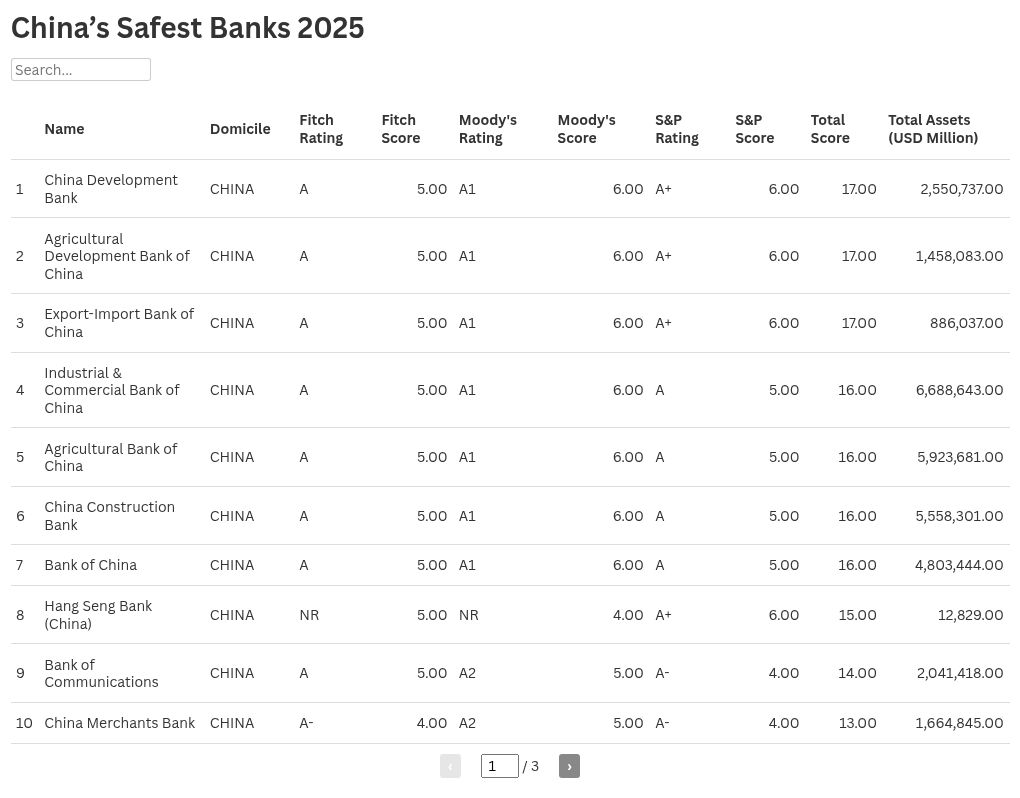This screenshot has height=798, width=1020.
Task: Click the Search input field
Action: tap(81, 69)
